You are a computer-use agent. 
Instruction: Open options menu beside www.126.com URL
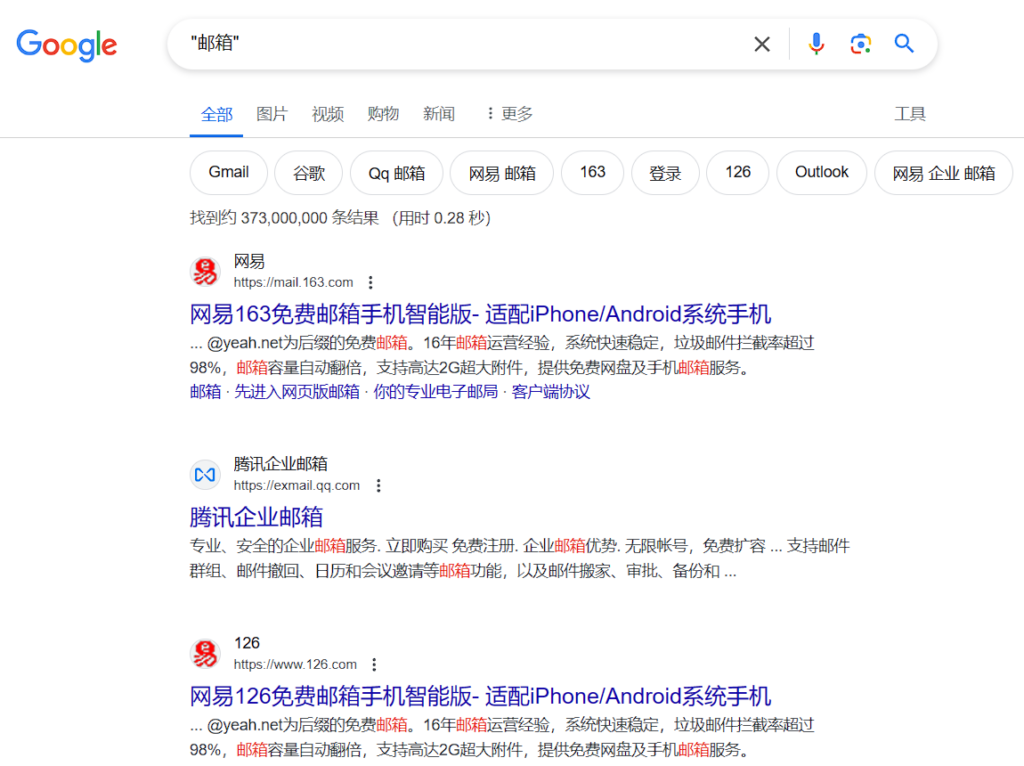click(374, 664)
